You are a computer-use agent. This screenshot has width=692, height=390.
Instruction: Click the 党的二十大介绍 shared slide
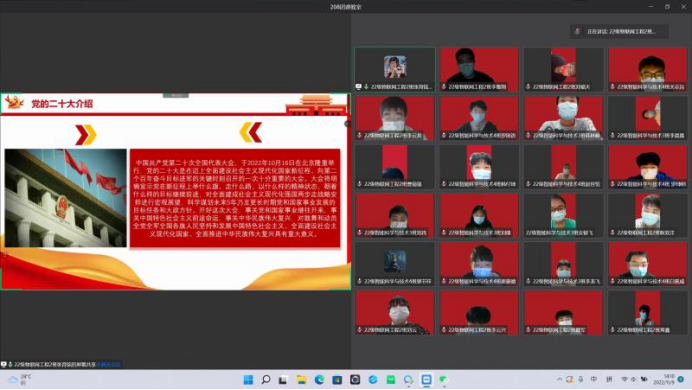175,191
